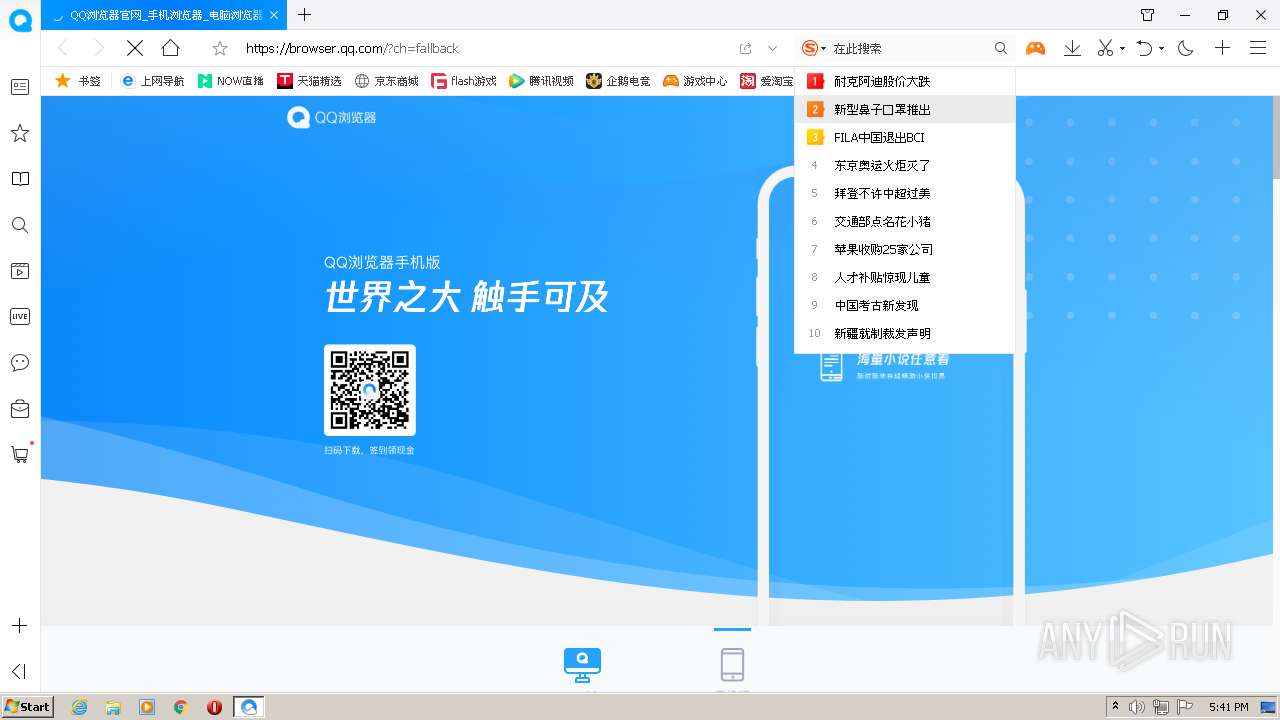
Task: Toggle night mode moon icon
Action: point(1186,48)
